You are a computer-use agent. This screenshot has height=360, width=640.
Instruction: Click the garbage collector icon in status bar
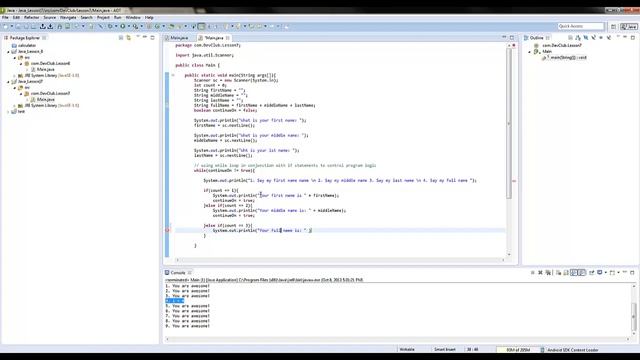[x=542, y=350]
